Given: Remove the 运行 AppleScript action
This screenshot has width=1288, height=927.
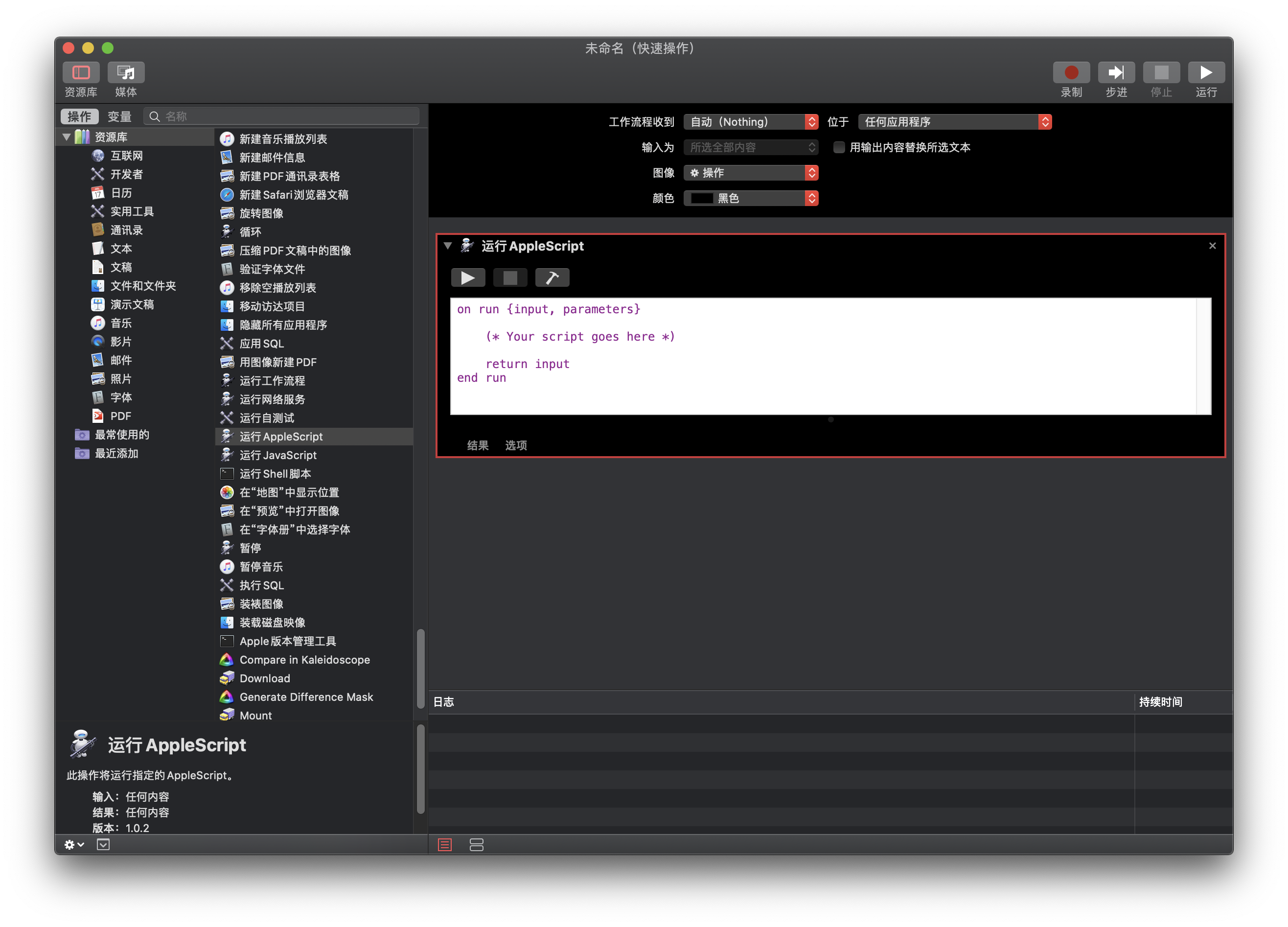Looking at the screenshot, I should coord(1212,246).
